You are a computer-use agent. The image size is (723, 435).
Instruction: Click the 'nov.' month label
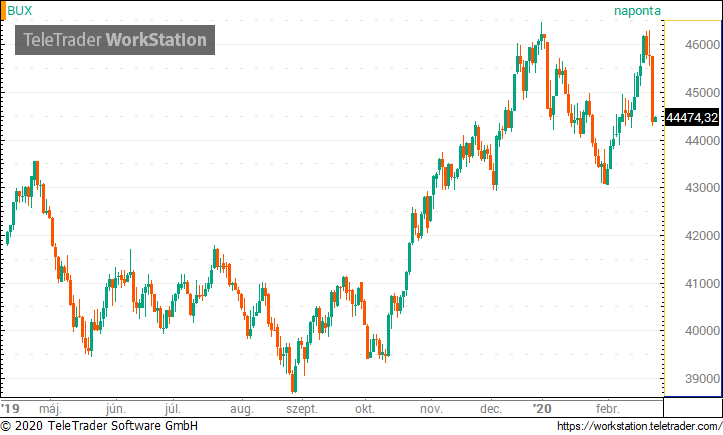[x=431, y=409]
